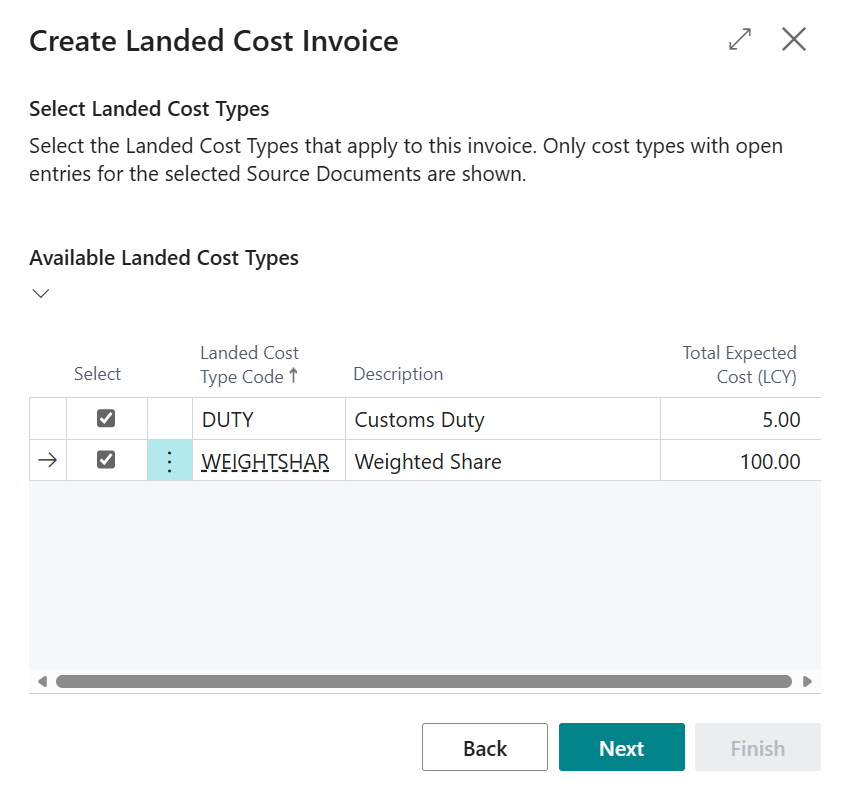Click the Select column header
849x796 pixels.
tap(97, 374)
